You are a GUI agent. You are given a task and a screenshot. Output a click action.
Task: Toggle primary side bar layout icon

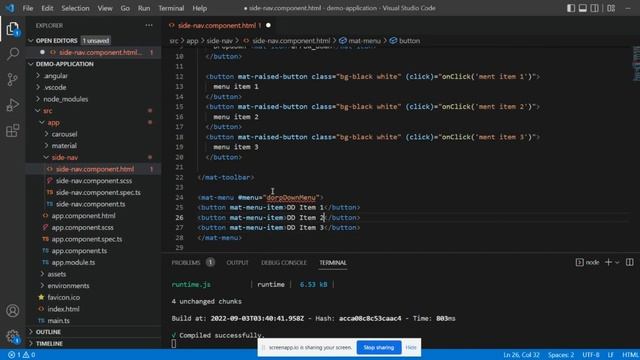(571, 8)
